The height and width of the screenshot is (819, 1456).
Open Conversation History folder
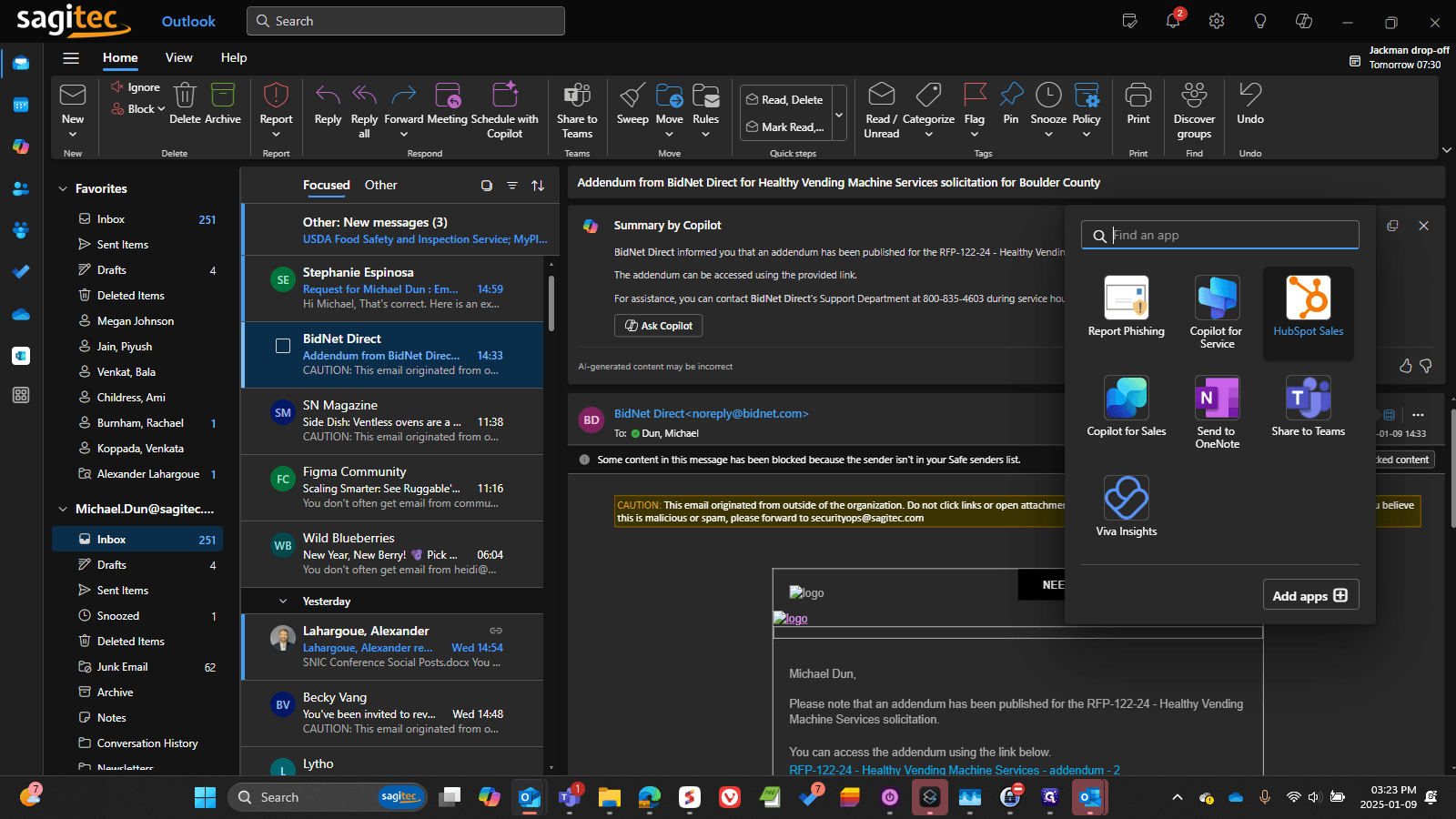pos(137,743)
